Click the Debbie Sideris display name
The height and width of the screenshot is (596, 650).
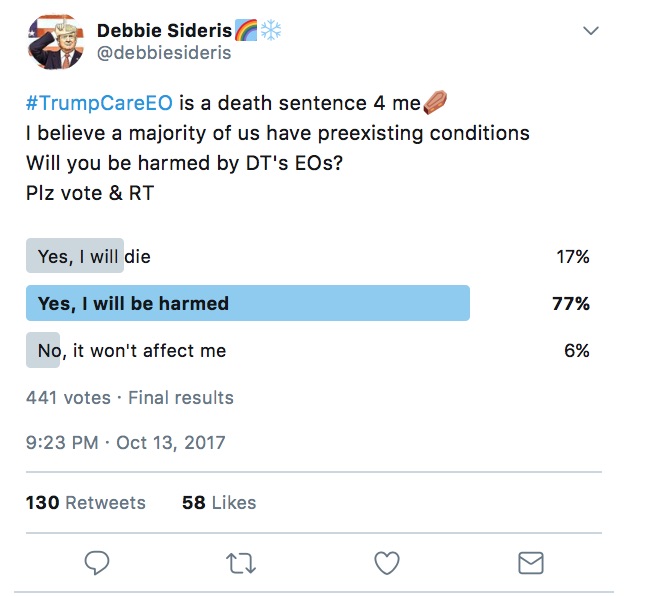click(163, 31)
